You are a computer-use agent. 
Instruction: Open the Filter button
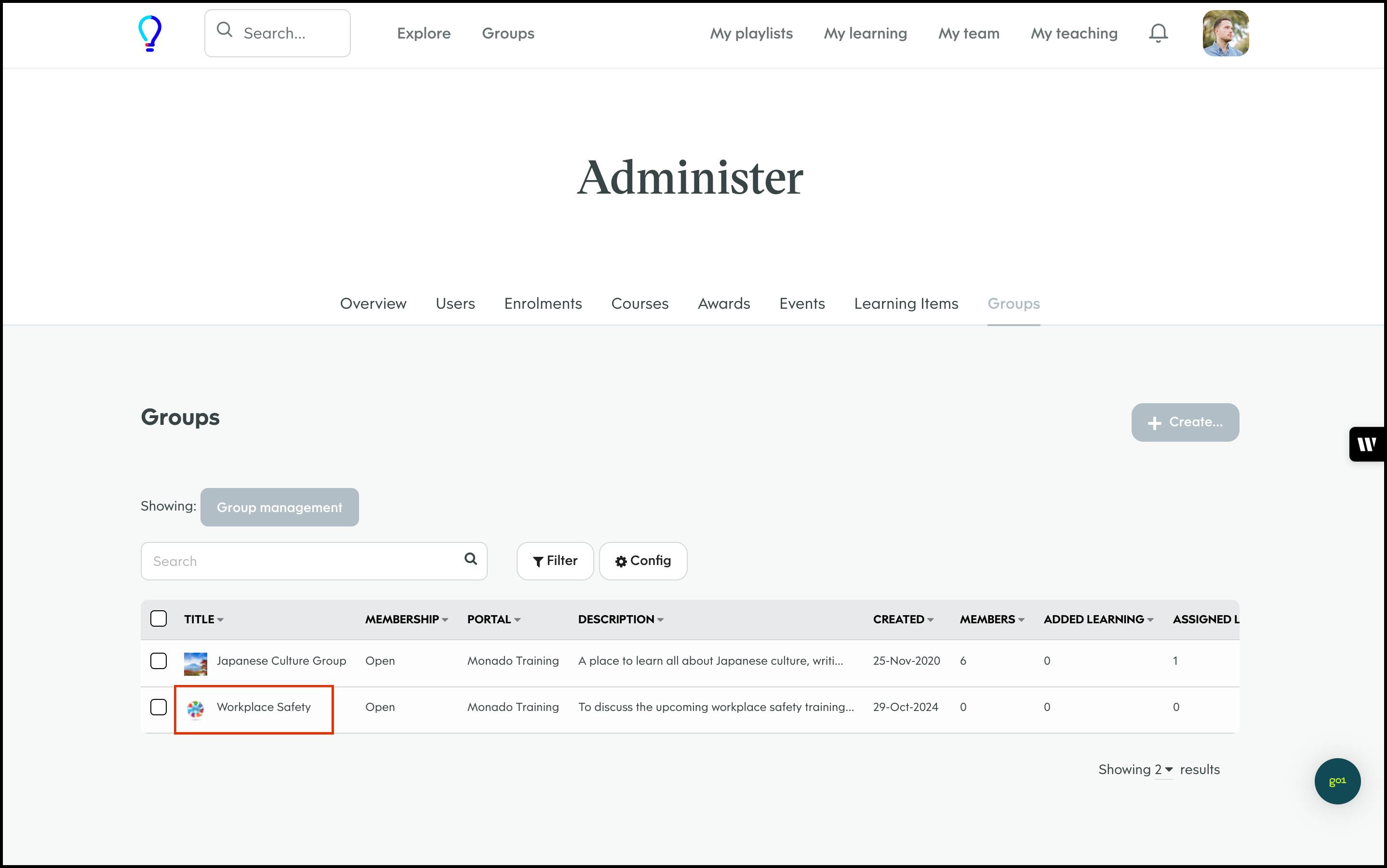(555, 561)
